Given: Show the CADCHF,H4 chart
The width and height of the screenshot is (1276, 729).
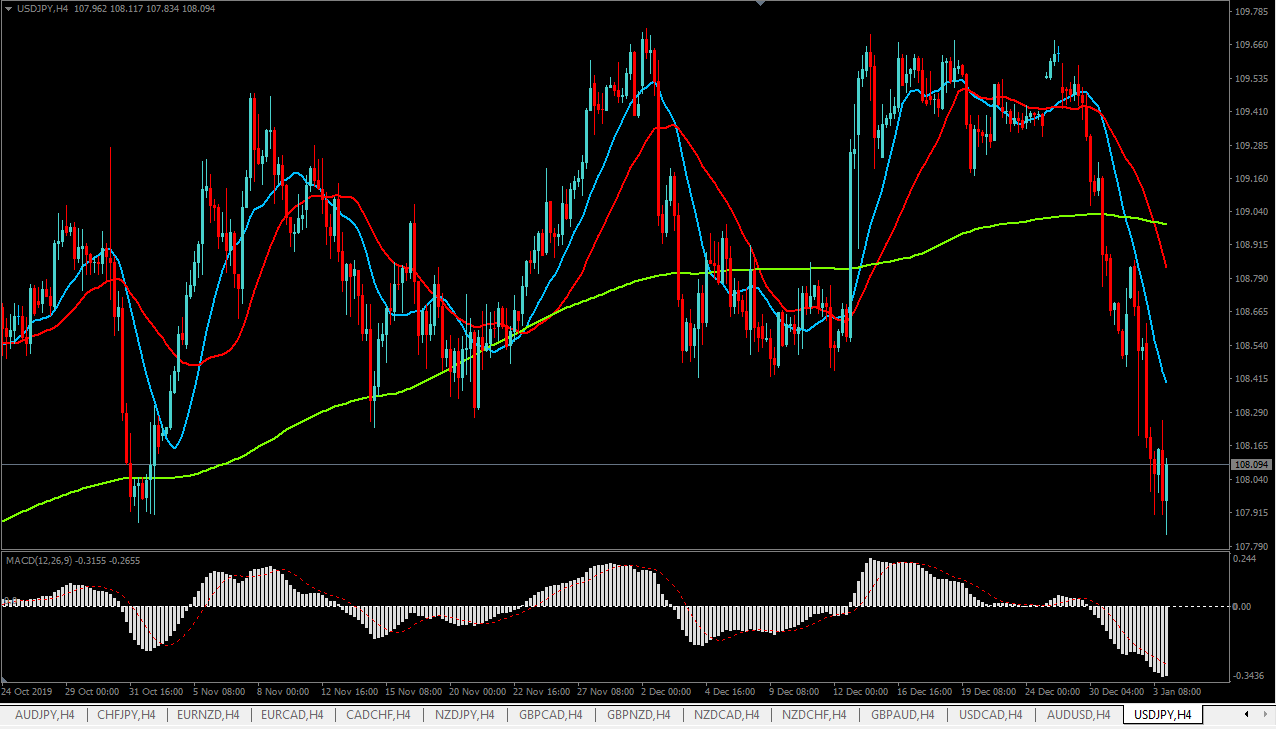Looking at the screenshot, I should click(378, 715).
